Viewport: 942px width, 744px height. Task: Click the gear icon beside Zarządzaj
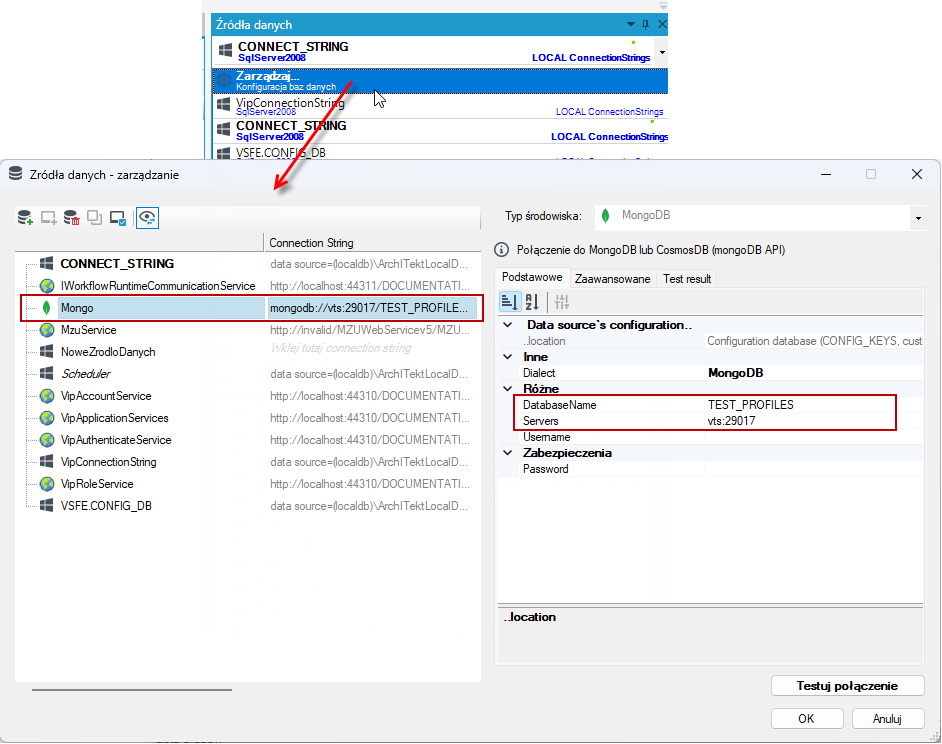(x=223, y=81)
